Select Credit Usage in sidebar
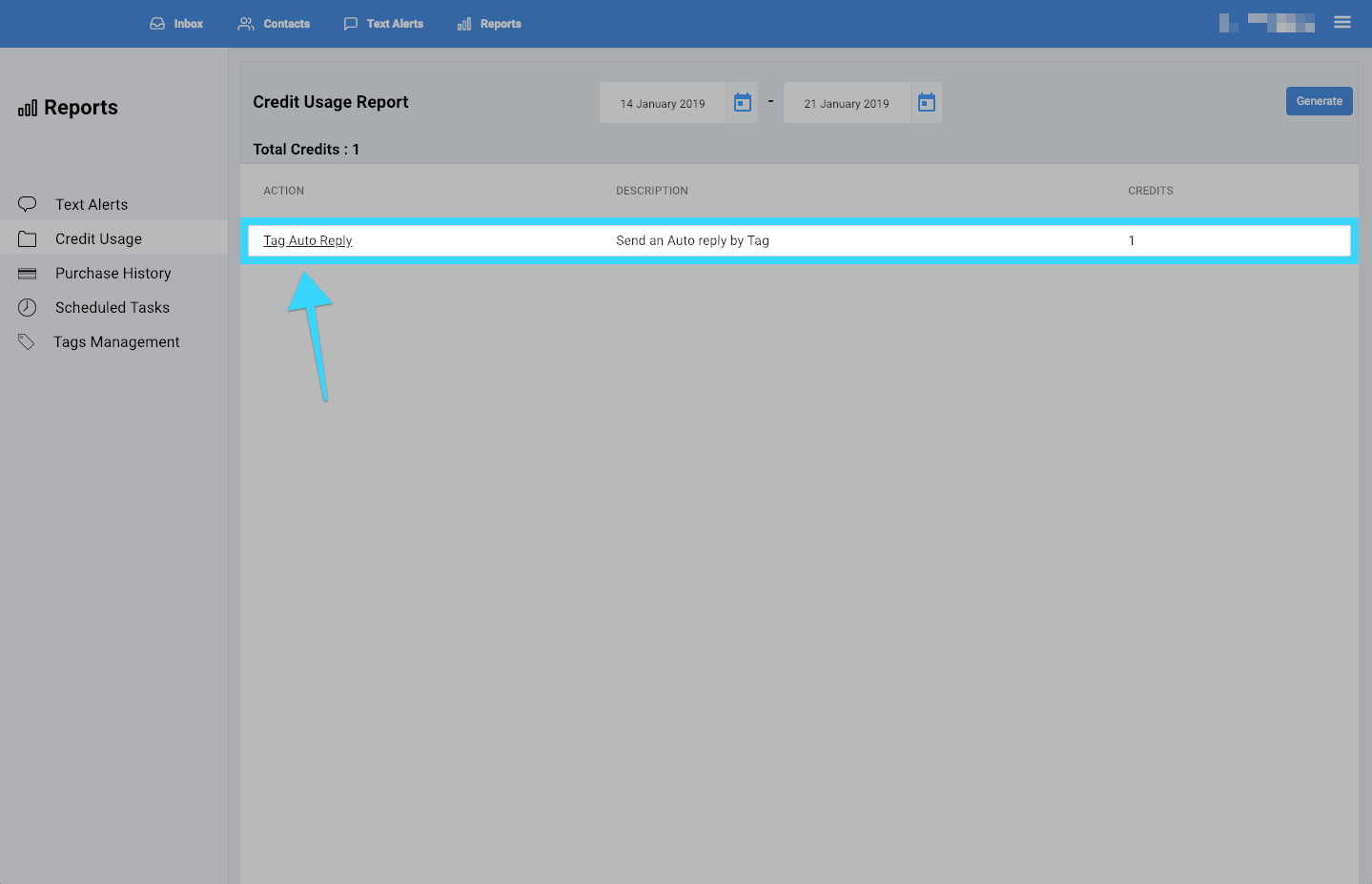This screenshot has width=1372, height=884. 98,238
